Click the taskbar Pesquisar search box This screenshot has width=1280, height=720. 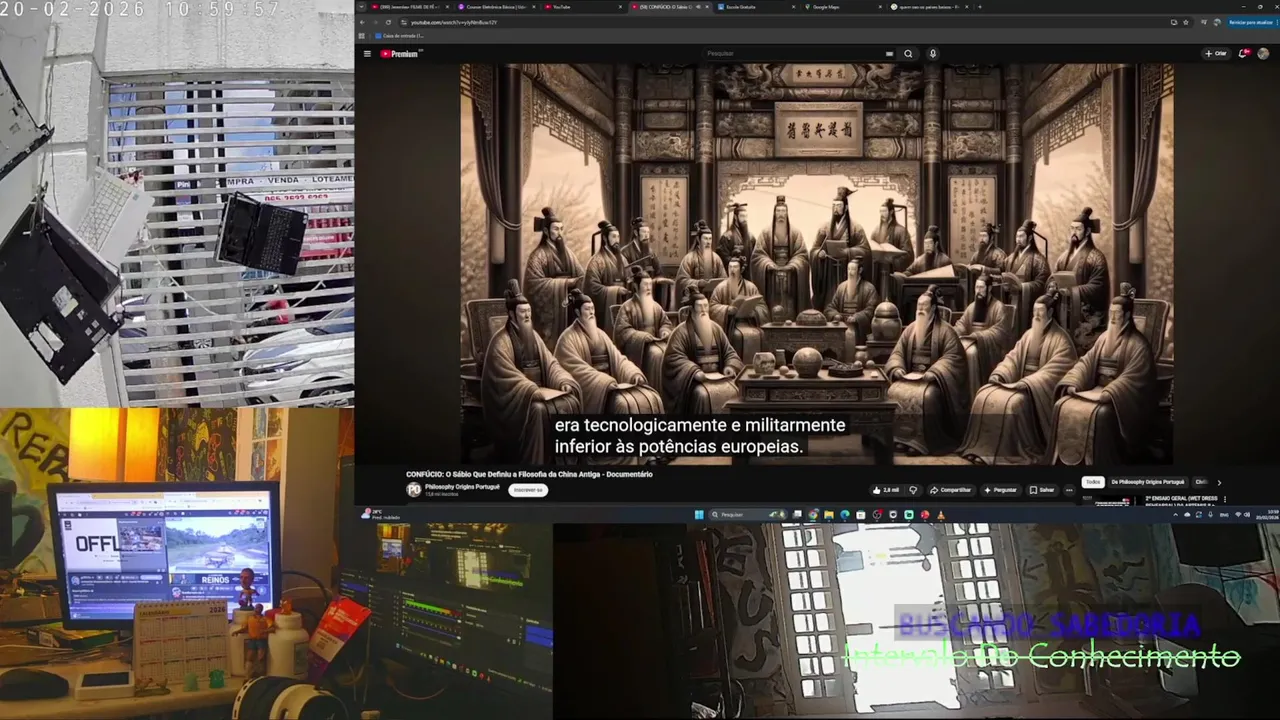748,514
